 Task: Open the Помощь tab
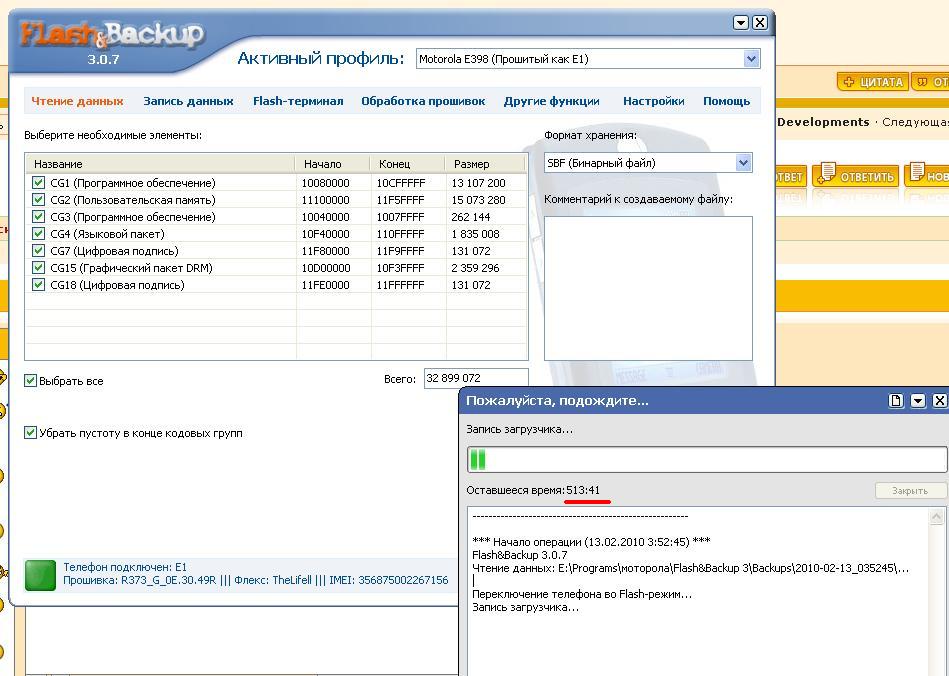coord(726,101)
